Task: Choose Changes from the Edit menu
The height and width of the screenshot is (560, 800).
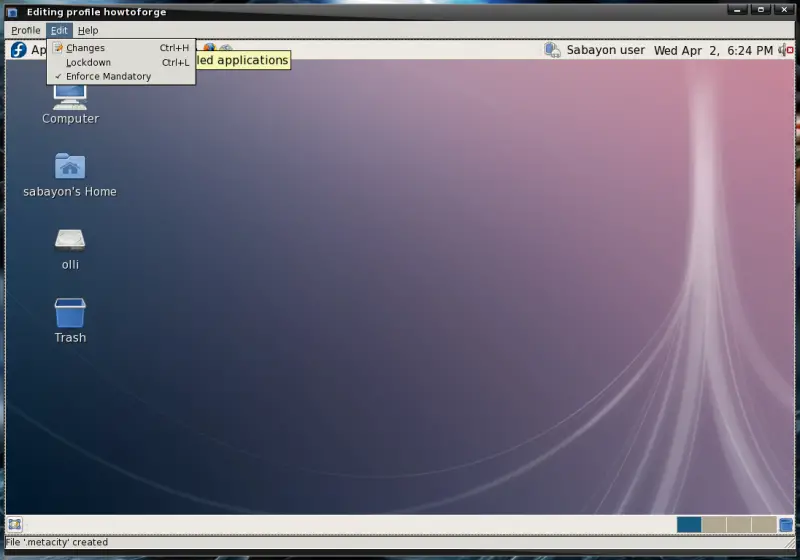Action: tap(121, 48)
